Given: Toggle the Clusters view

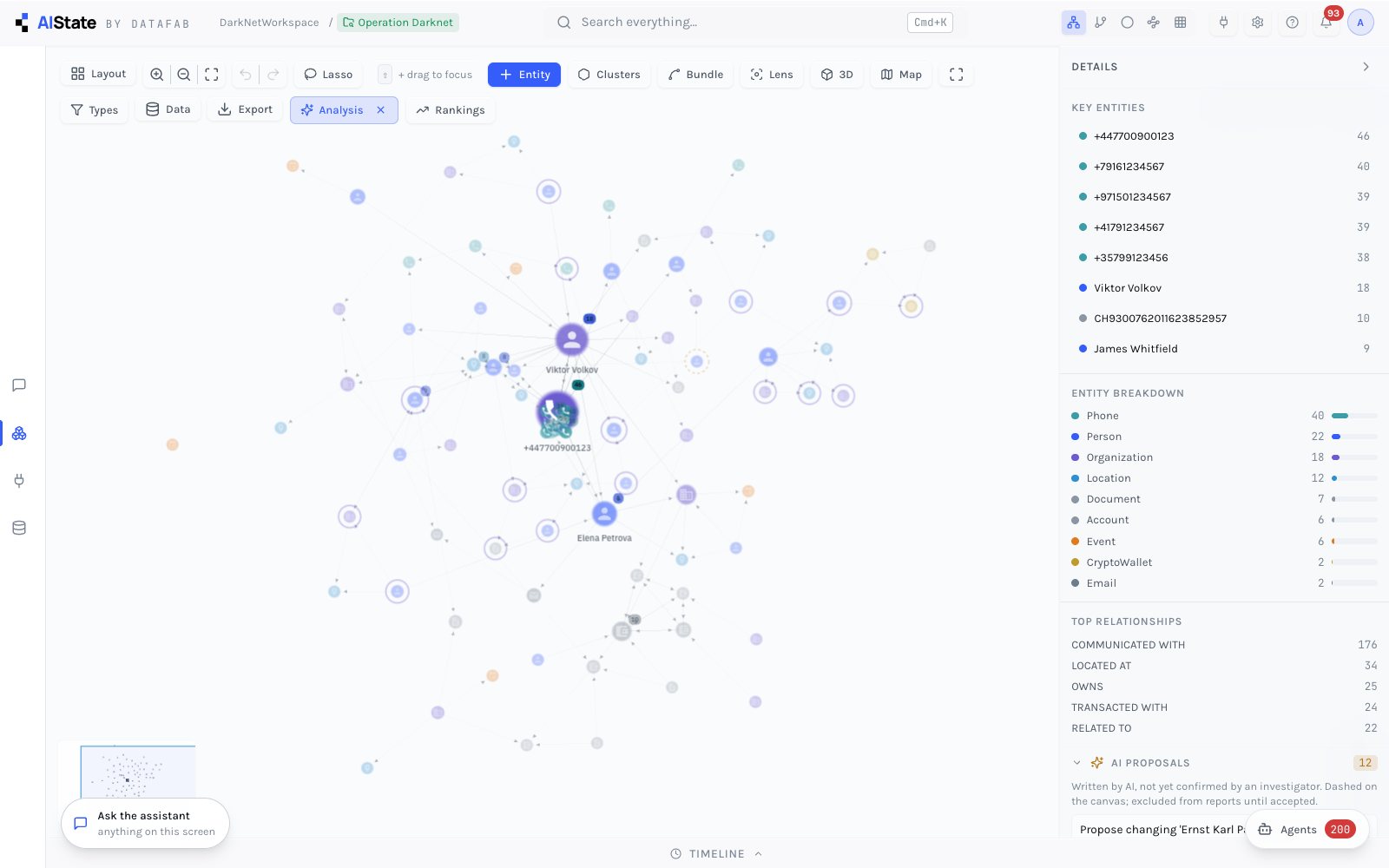Looking at the screenshot, I should point(609,75).
